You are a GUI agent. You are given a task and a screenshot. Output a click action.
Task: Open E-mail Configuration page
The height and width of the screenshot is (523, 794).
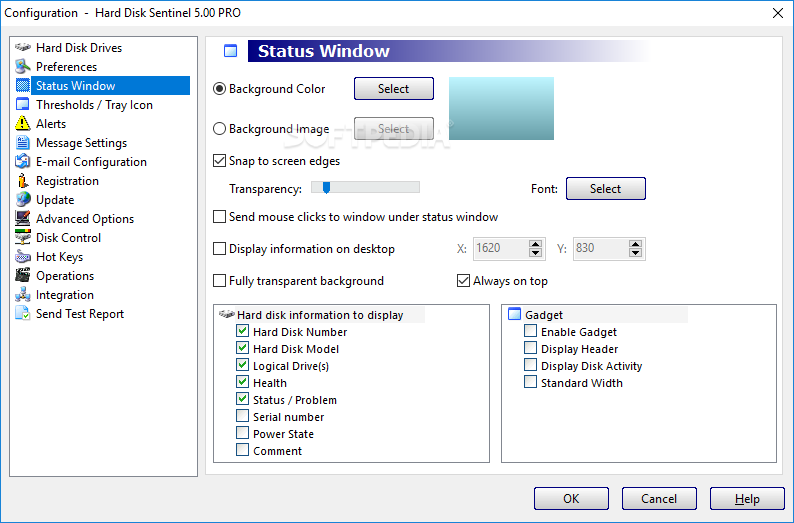[91, 162]
